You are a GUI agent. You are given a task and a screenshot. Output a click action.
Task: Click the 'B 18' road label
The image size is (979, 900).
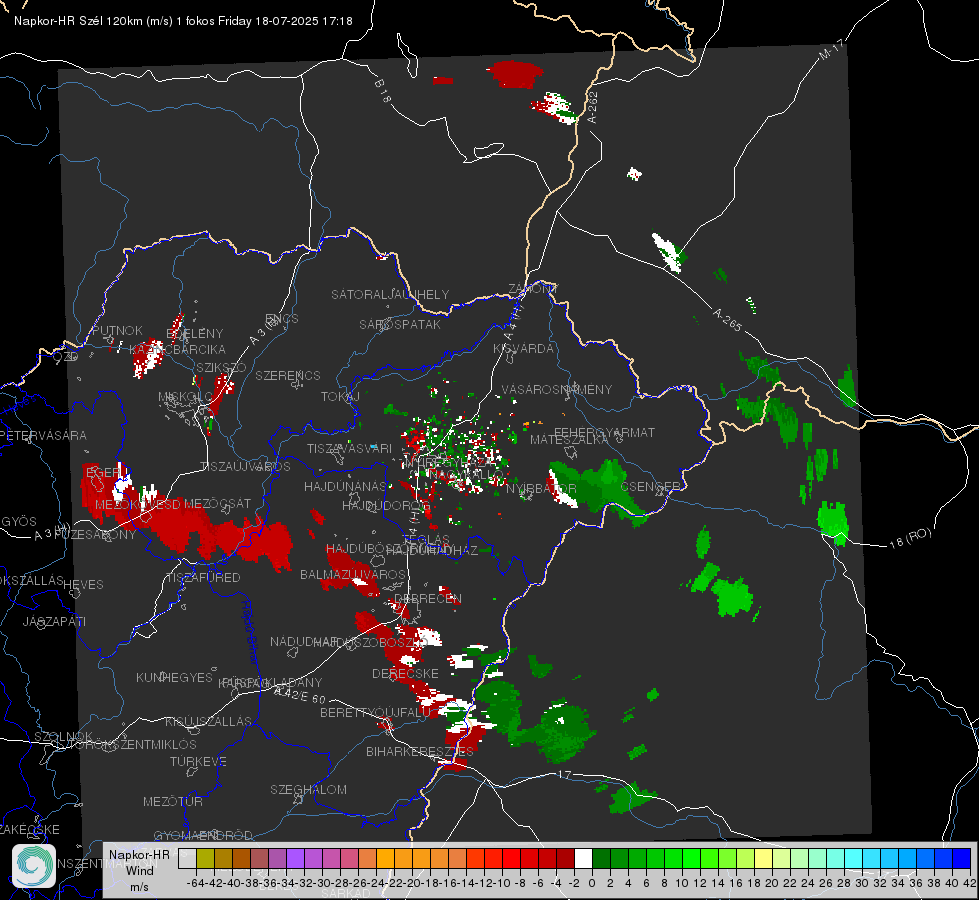[383, 91]
